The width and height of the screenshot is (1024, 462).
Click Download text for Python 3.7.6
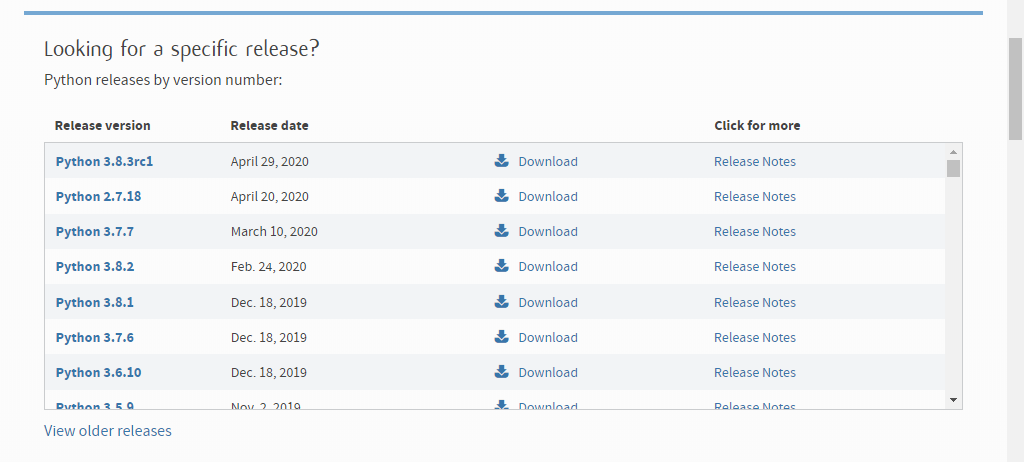pos(548,338)
